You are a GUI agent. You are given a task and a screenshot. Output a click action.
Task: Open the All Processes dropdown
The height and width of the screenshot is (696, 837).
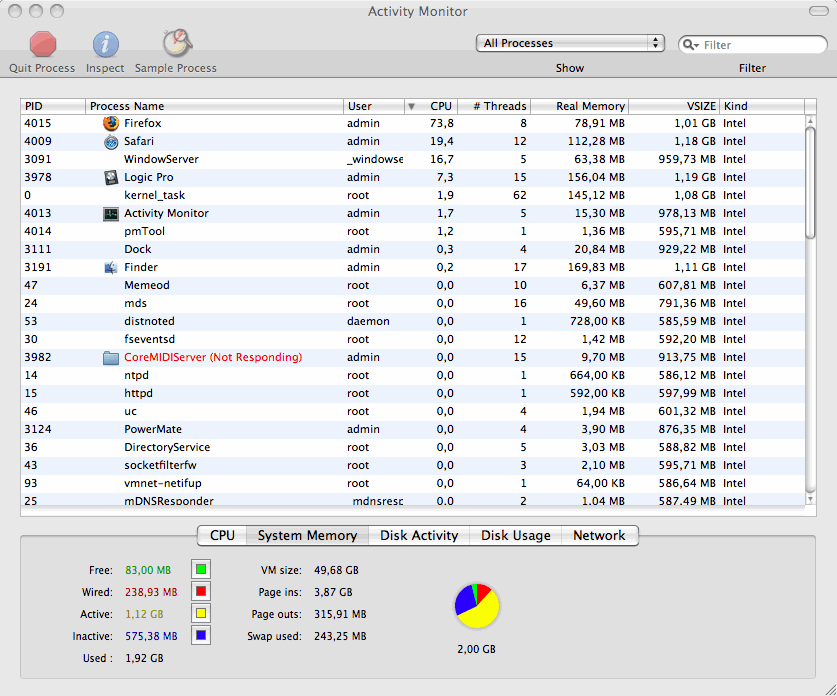(x=570, y=43)
